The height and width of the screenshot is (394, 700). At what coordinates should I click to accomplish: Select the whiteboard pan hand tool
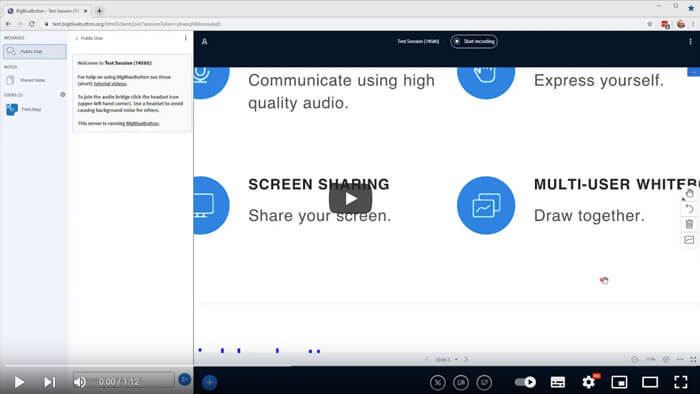pyautogui.click(x=689, y=194)
